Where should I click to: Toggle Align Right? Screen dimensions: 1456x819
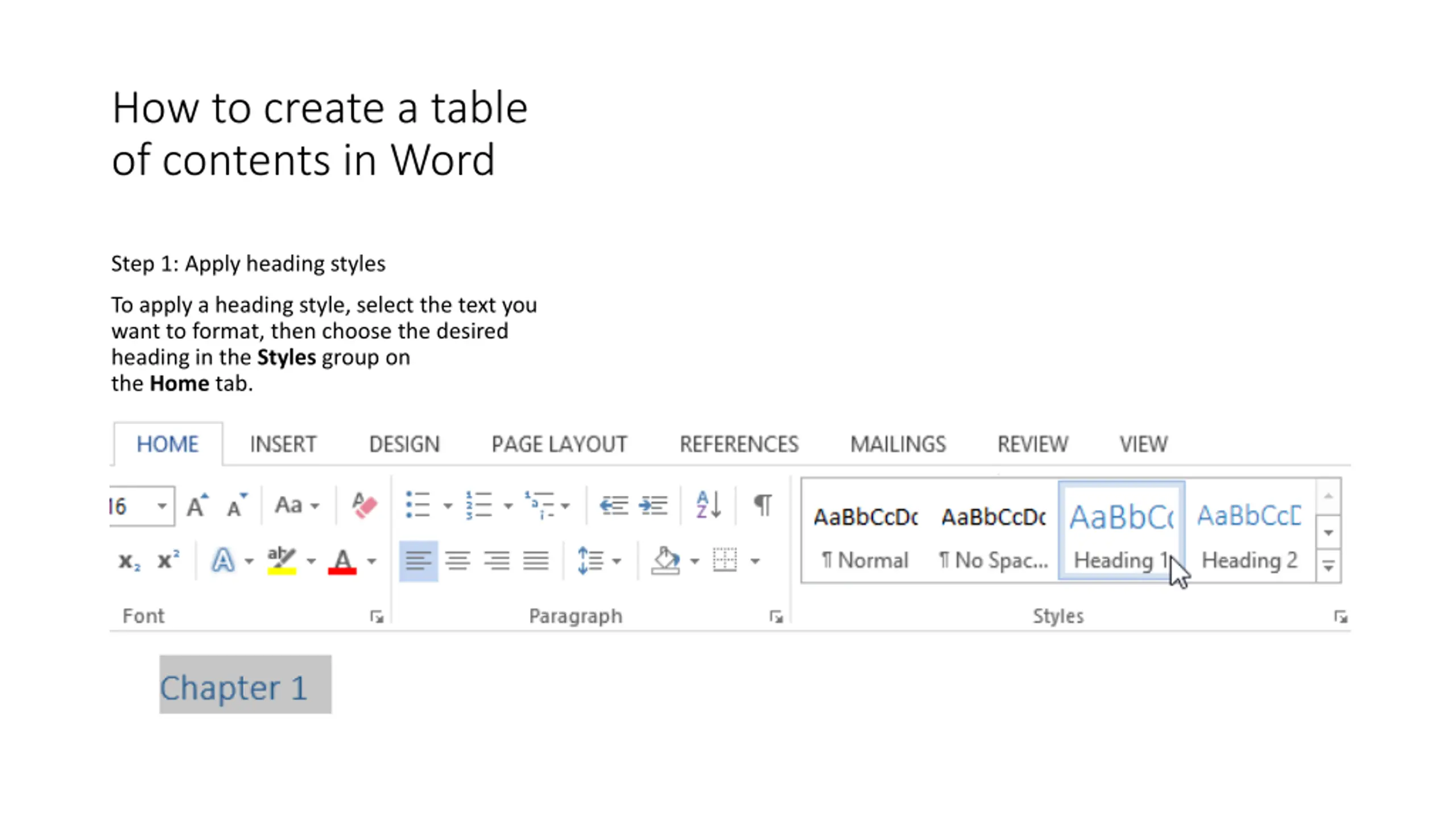tap(497, 561)
